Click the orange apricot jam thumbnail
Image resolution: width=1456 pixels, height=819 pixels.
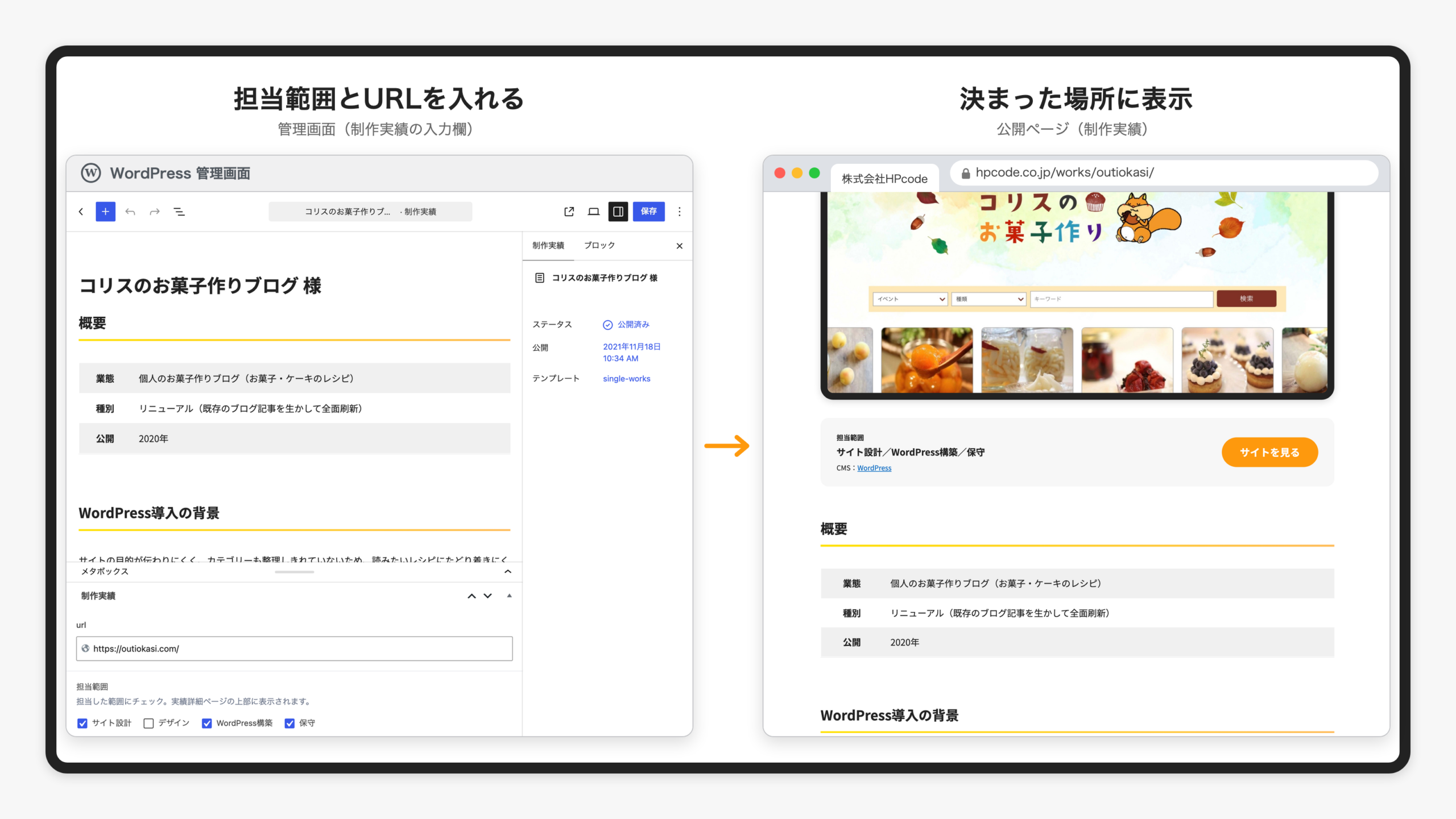(x=927, y=360)
